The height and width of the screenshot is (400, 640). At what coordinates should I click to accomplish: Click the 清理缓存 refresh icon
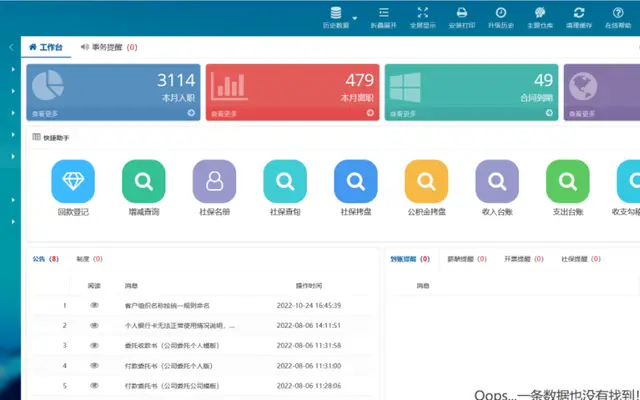tap(579, 13)
